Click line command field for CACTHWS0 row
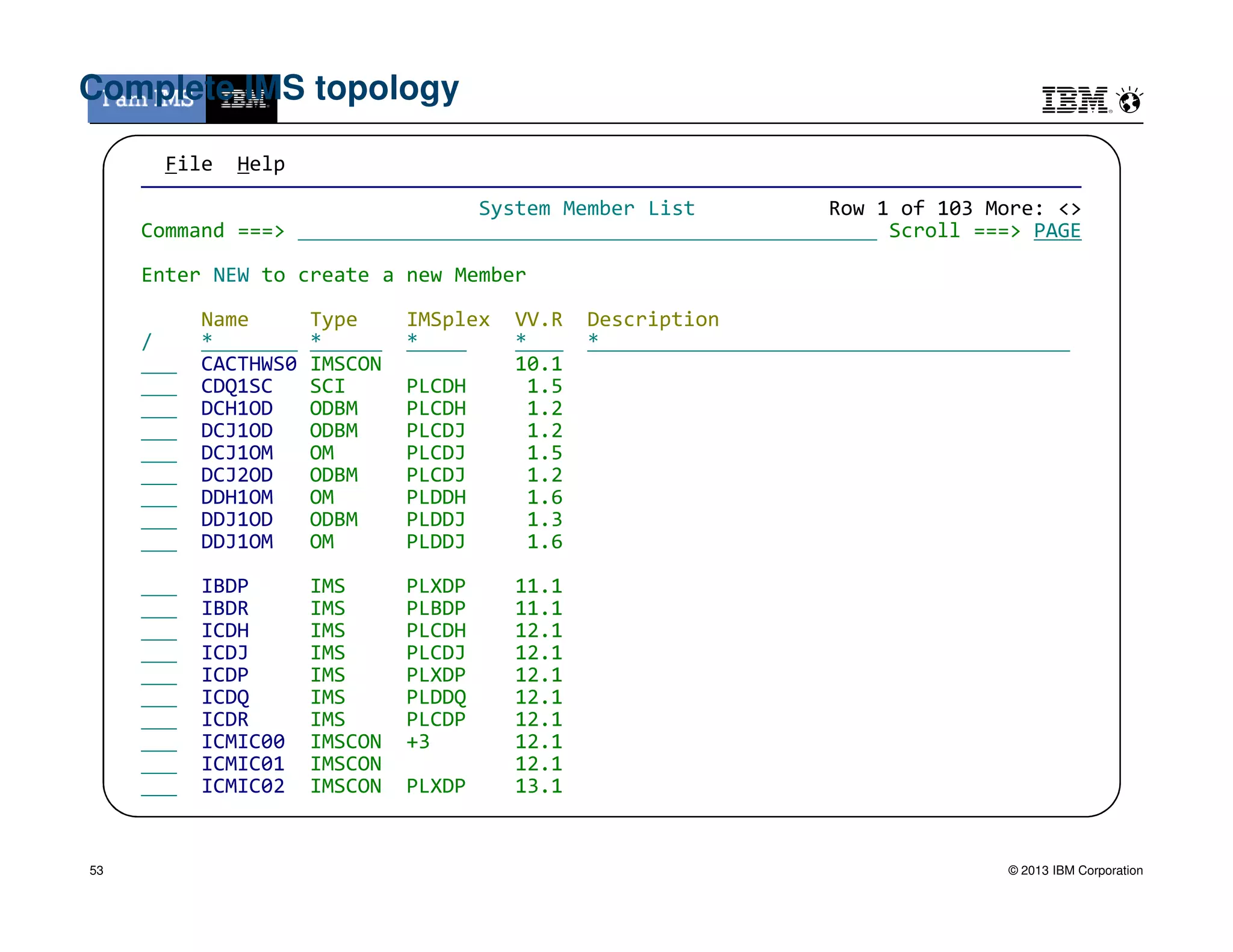This screenshot has width=1233, height=952. [159, 366]
